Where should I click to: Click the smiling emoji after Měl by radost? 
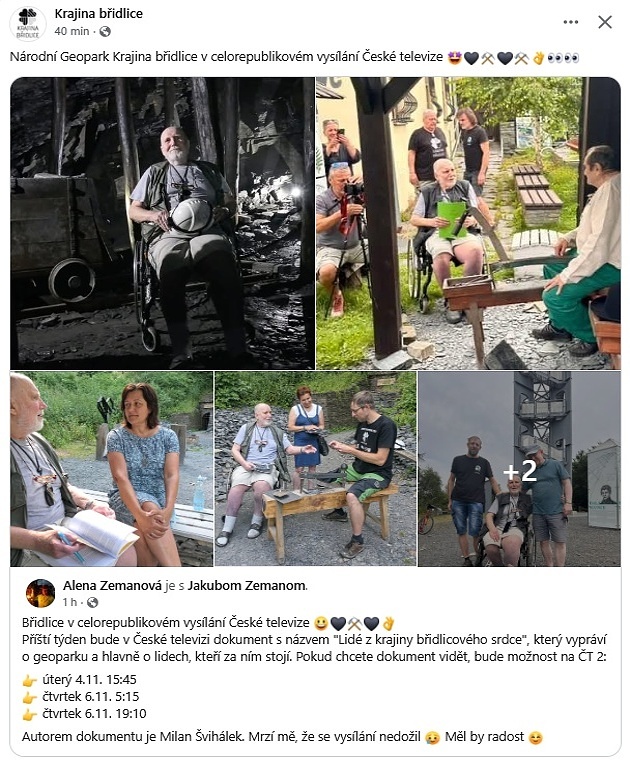tap(535, 738)
